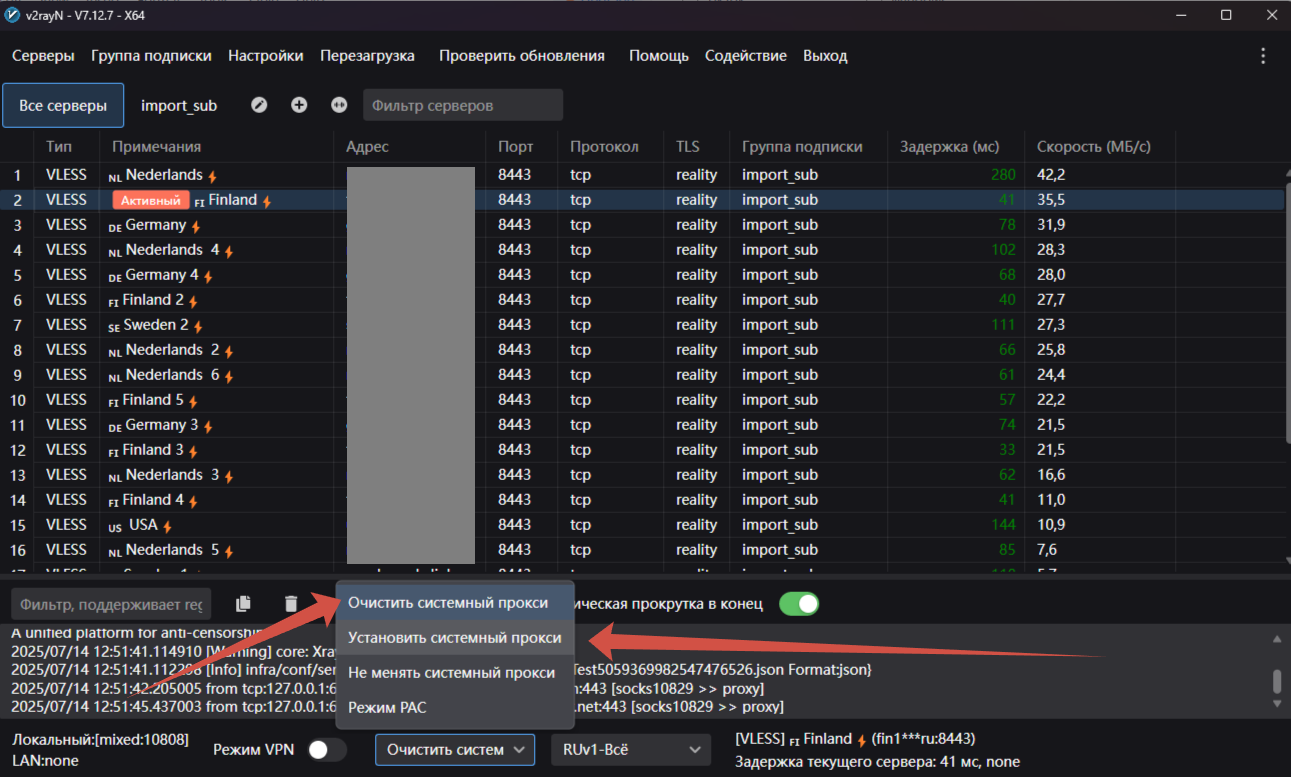The height and width of the screenshot is (777, 1291).
Task: Click the Перезагрузка menu item
Action: [x=367, y=56]
